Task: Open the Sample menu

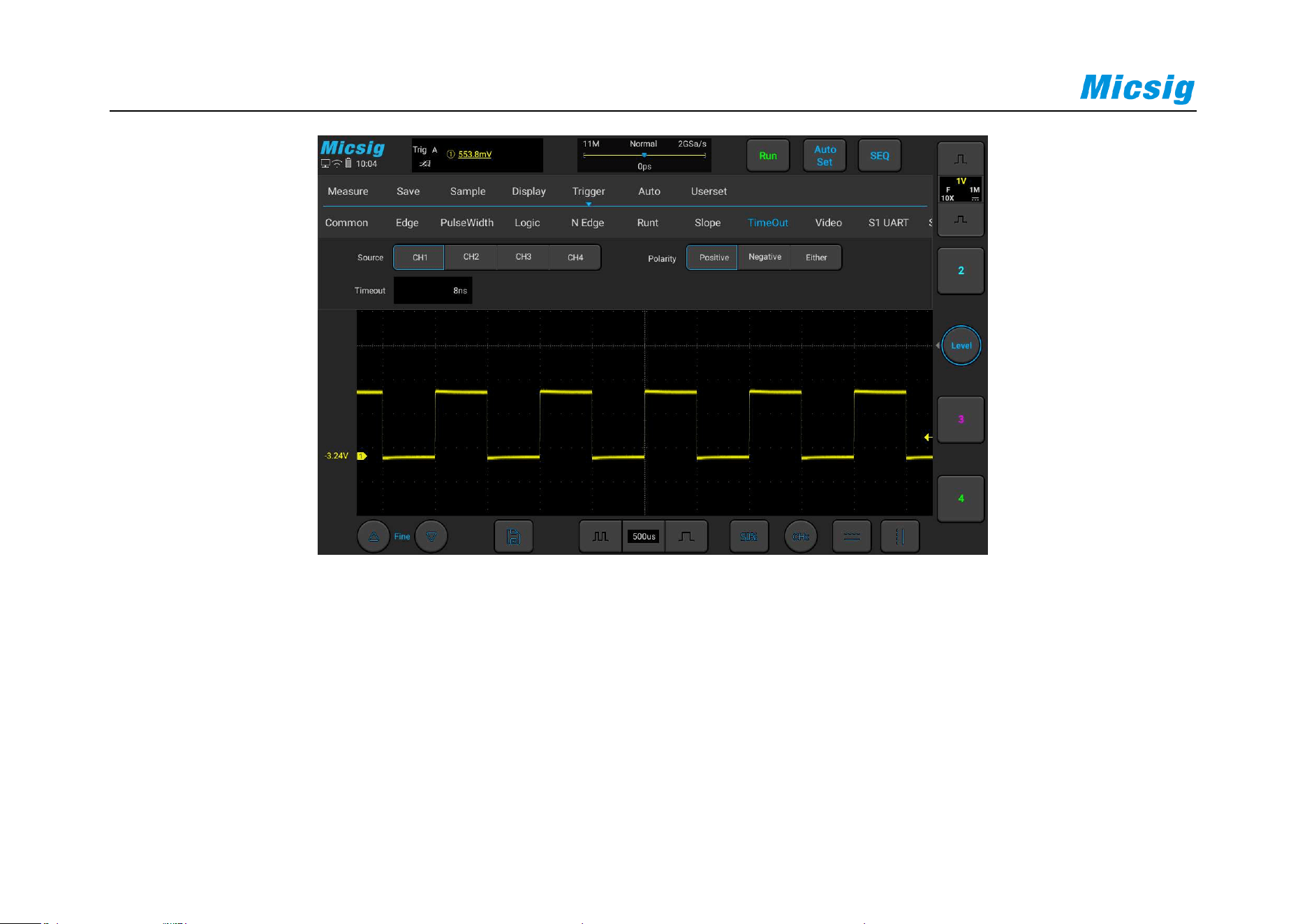Action: point(468,191)
